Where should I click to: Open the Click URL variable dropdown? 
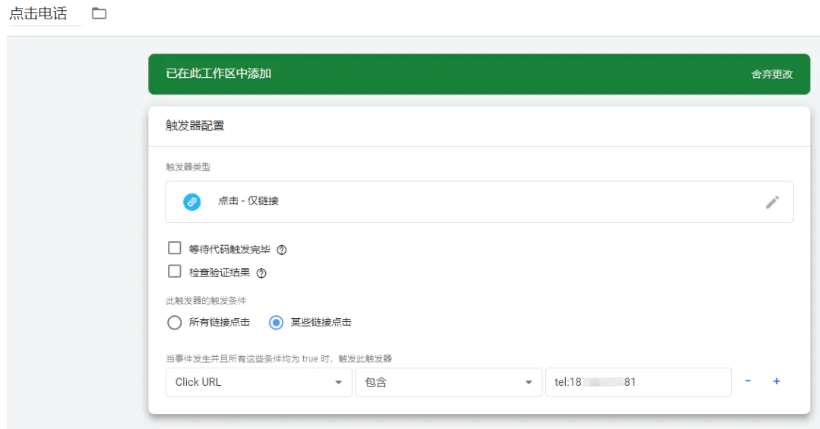click(x=259, y=382)
